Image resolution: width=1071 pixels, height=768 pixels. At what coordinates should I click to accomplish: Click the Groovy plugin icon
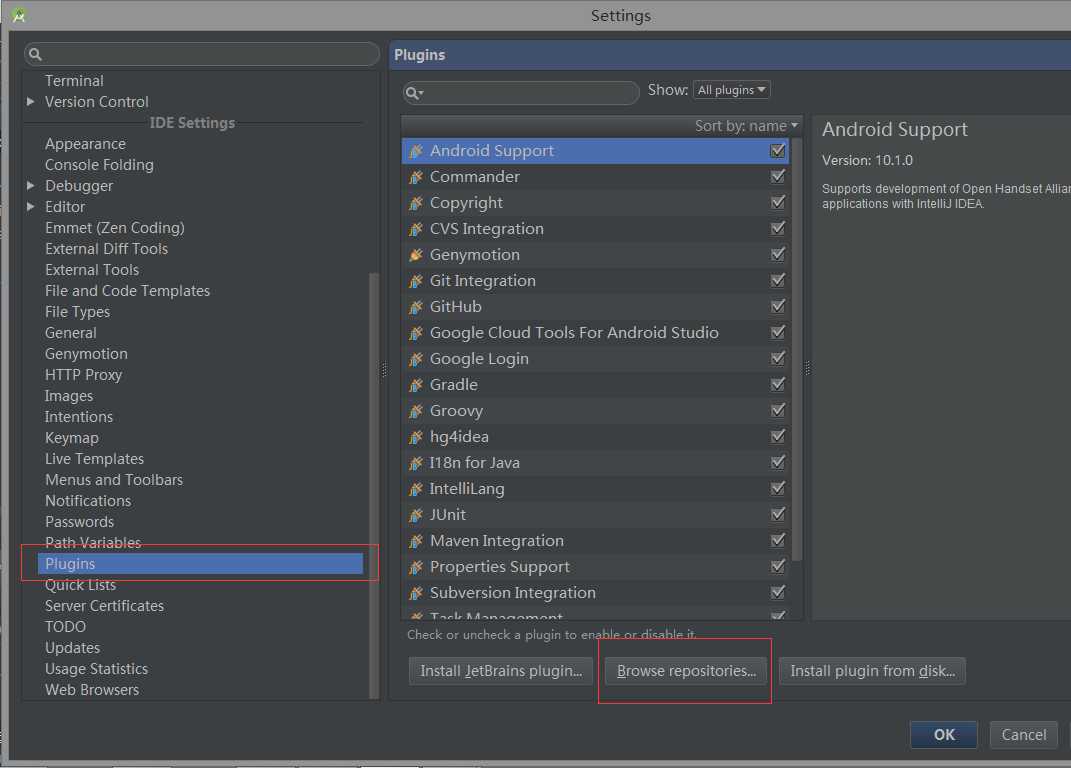coord(416,411)
